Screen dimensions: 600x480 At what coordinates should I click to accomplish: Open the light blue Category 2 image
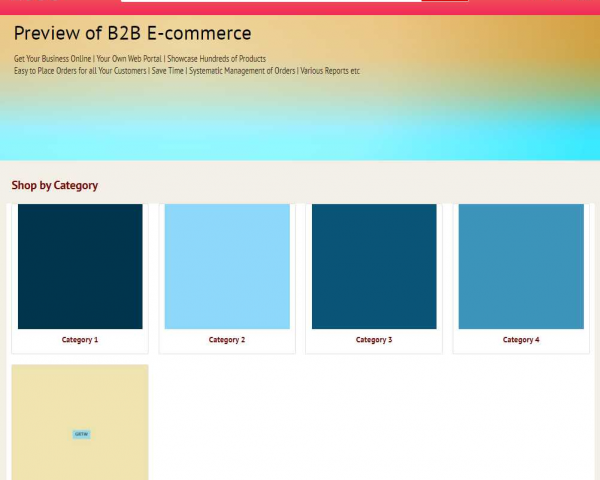click(227, 266)
